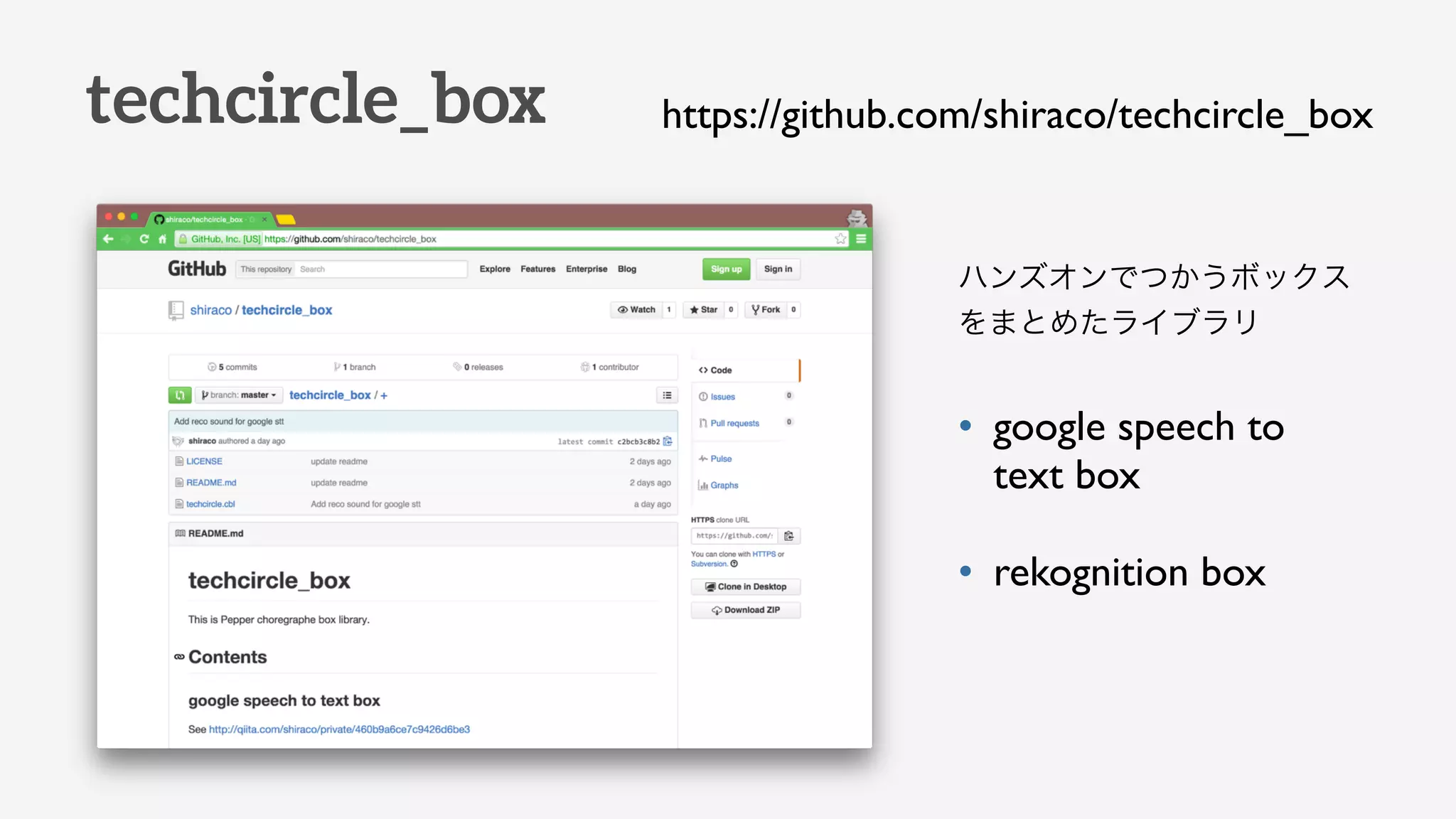Image resolution: width=1456 pixels, height=819 pixels.
Task: Click the slide URL https://github.com/shiraco/techcircle_box
Action: (x=1017, y=115)
